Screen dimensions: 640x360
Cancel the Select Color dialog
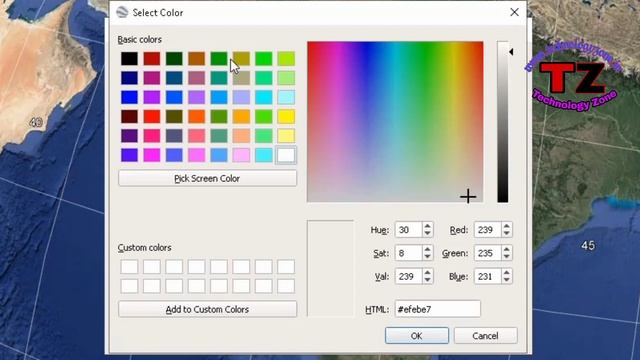[485, 336]
